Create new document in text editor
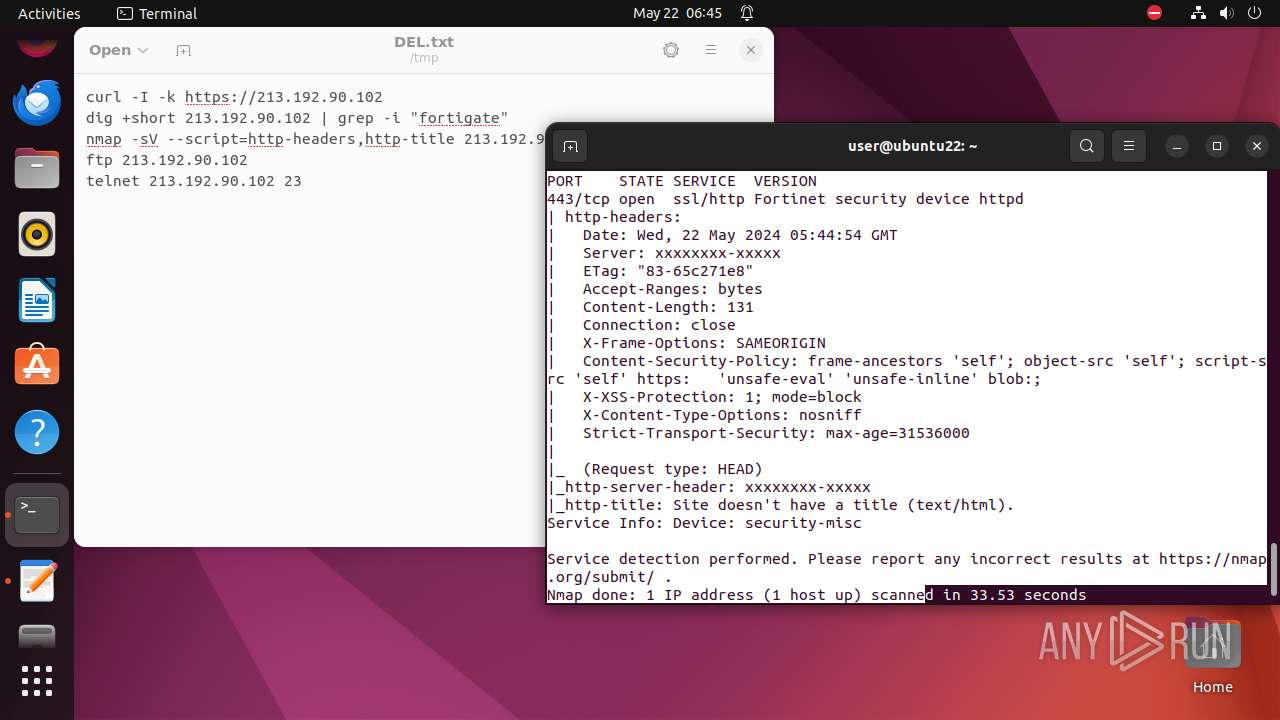Screen dimensions: 1280x720 [x=183, y=50]
